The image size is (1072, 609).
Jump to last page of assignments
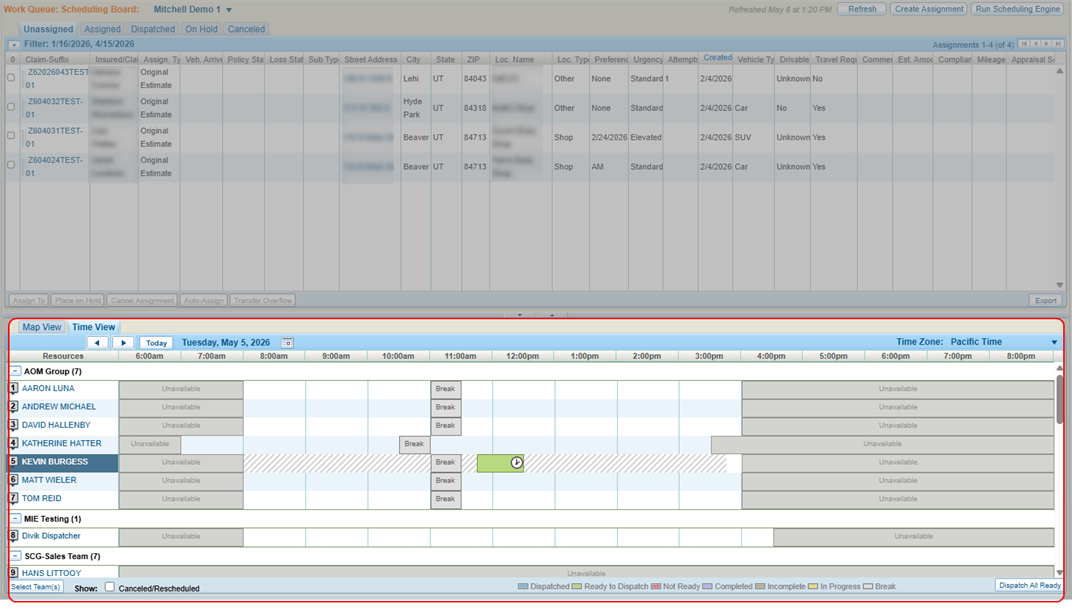(1058, 44)
